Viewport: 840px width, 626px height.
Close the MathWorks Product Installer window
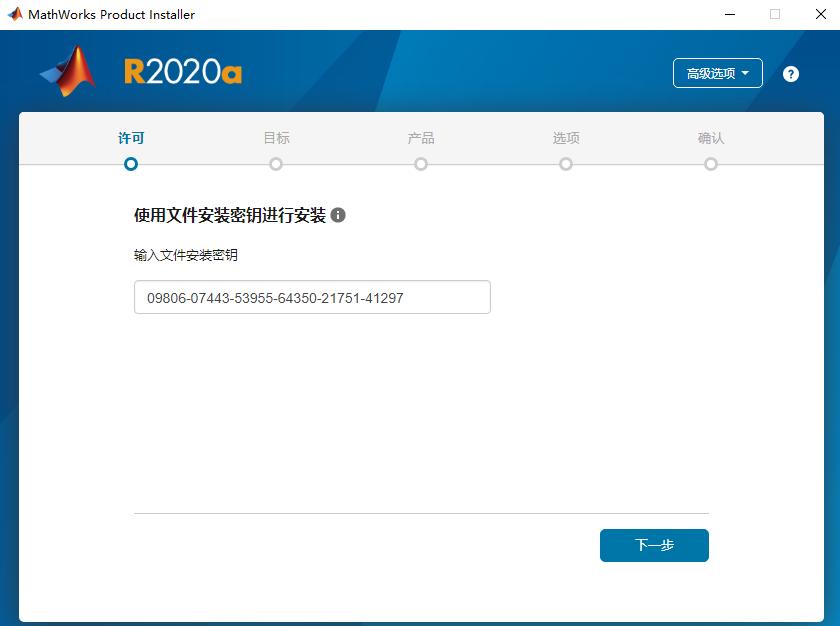[821, 14]
